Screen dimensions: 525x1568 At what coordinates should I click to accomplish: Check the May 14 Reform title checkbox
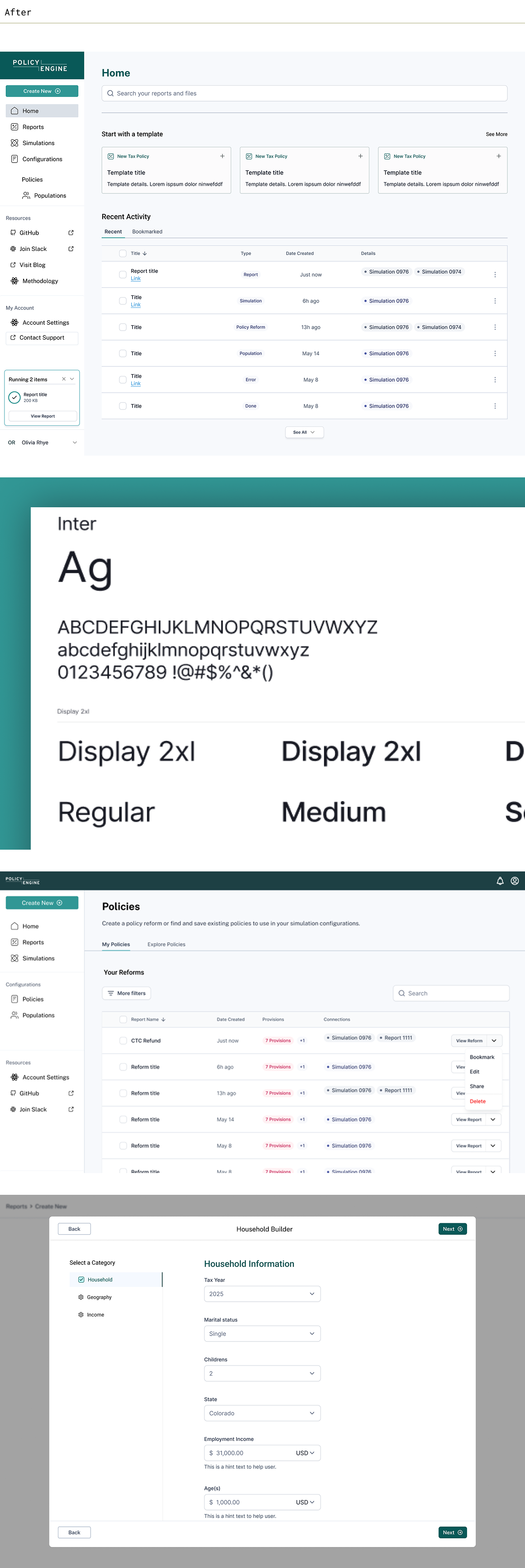(x=124, y=1120)
